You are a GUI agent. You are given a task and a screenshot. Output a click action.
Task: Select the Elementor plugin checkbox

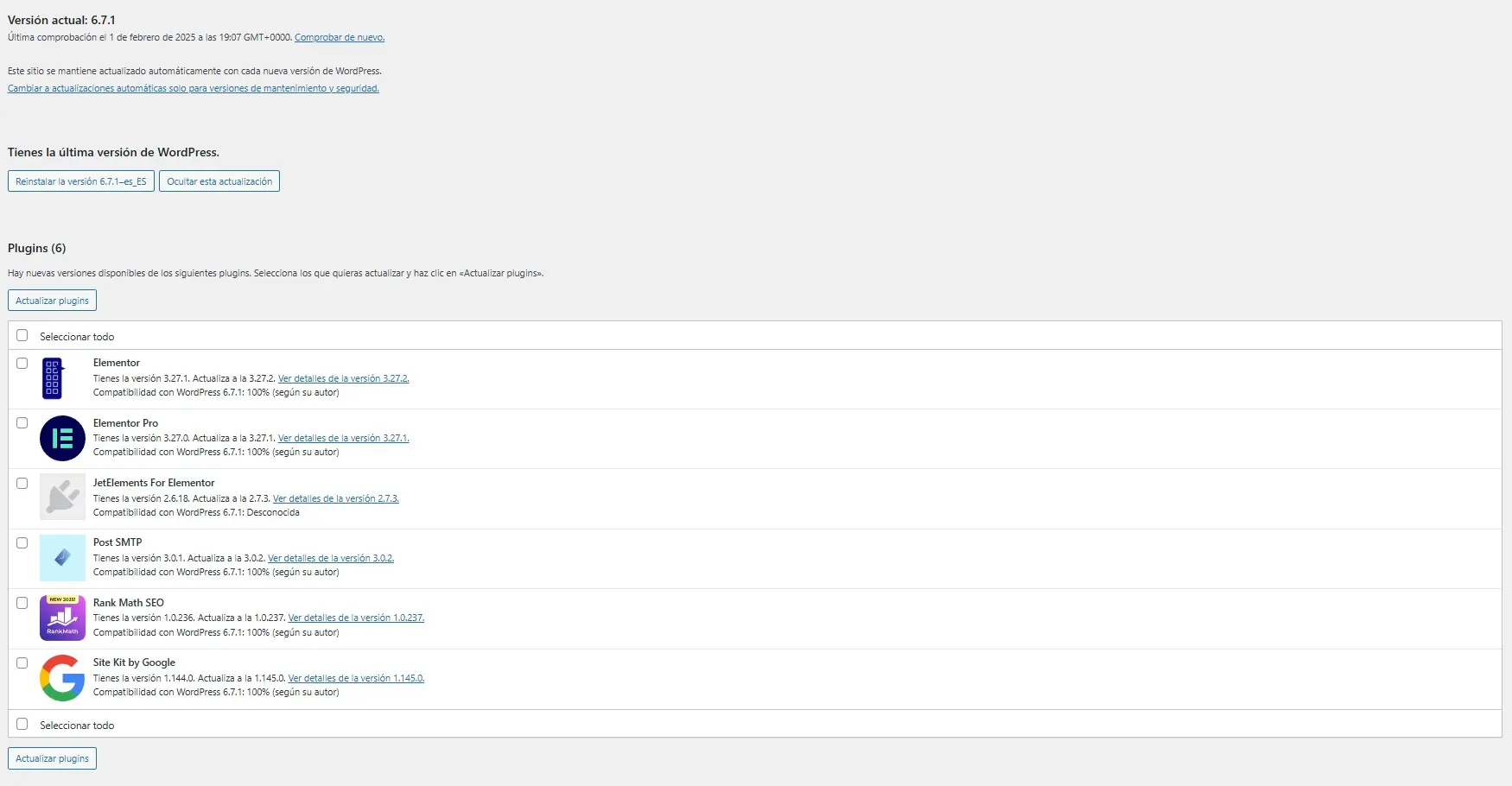coord(22,363)
